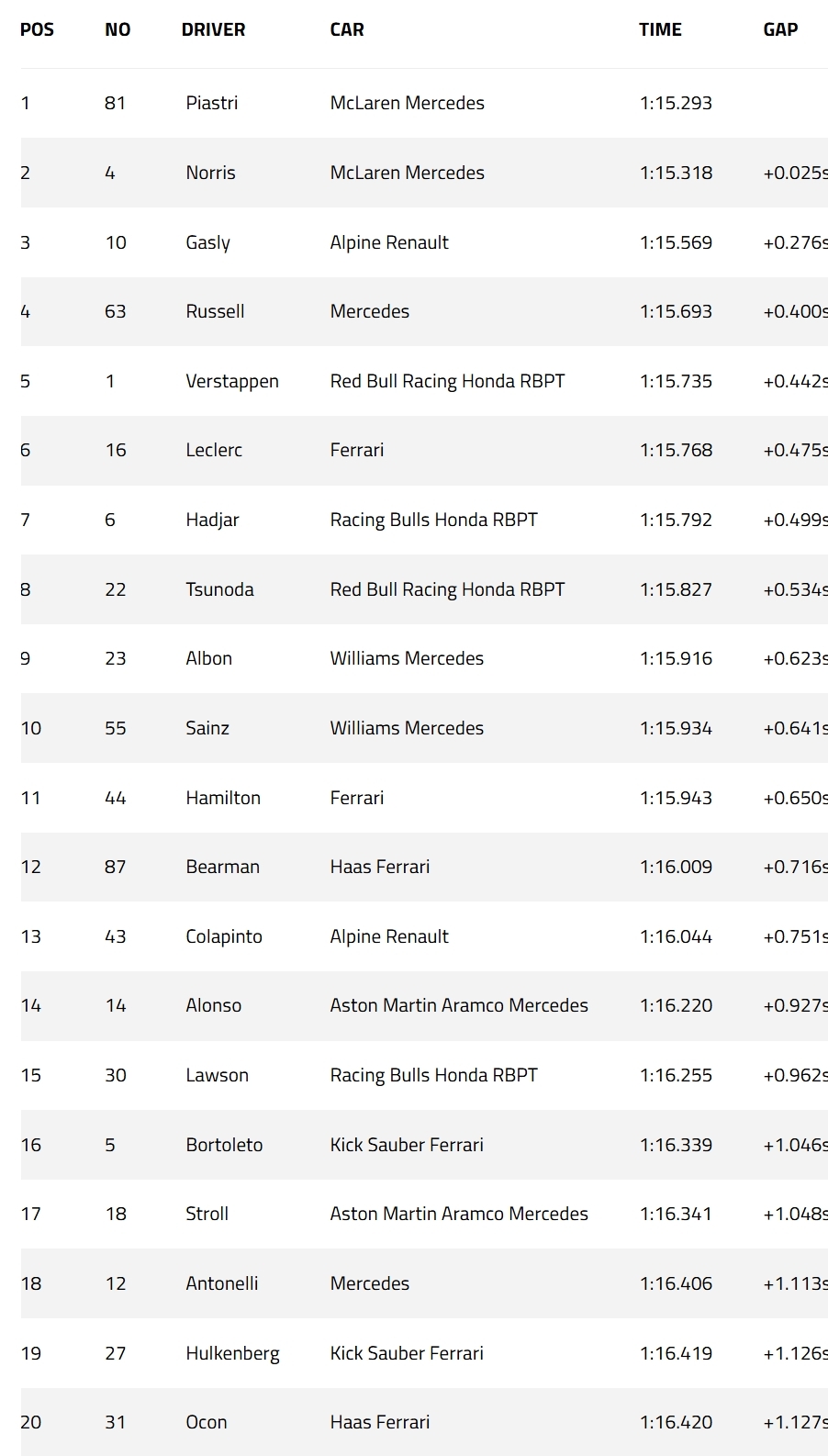Click on Norris in the driver column

[x=210, y=173]
